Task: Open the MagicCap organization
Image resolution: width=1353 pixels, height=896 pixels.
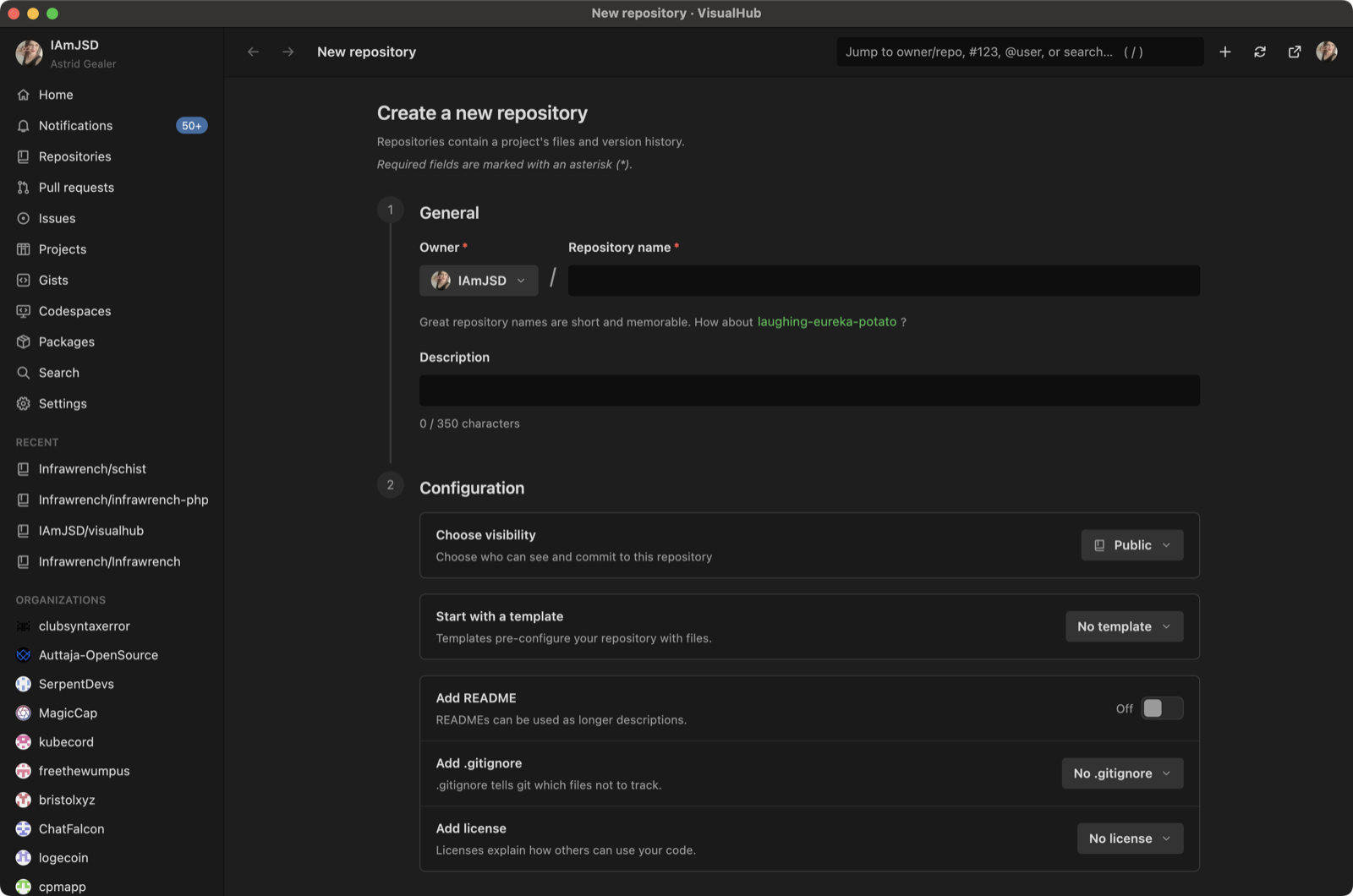Action: (x=112, y=713)
